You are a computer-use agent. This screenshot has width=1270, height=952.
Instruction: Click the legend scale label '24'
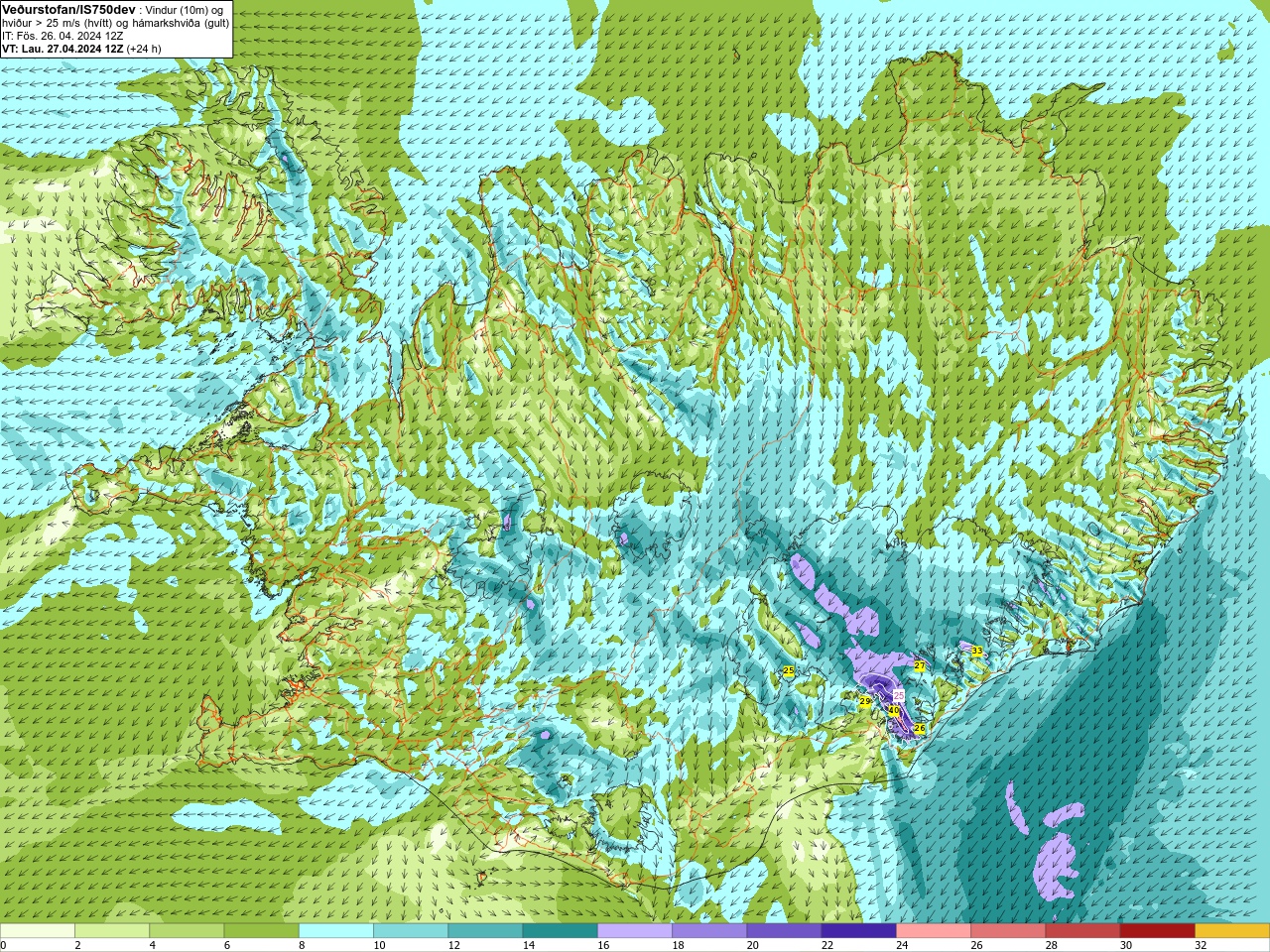point(903,945)
